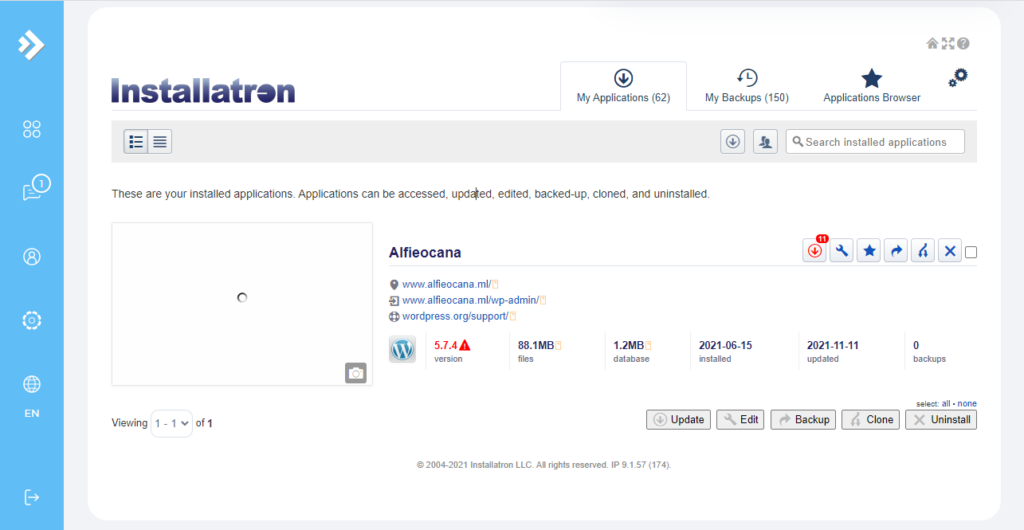Click the logout icon at the bottom of the sidebar
The height and width of the screenshot is (530, 1024).
(x=31, y=497)
